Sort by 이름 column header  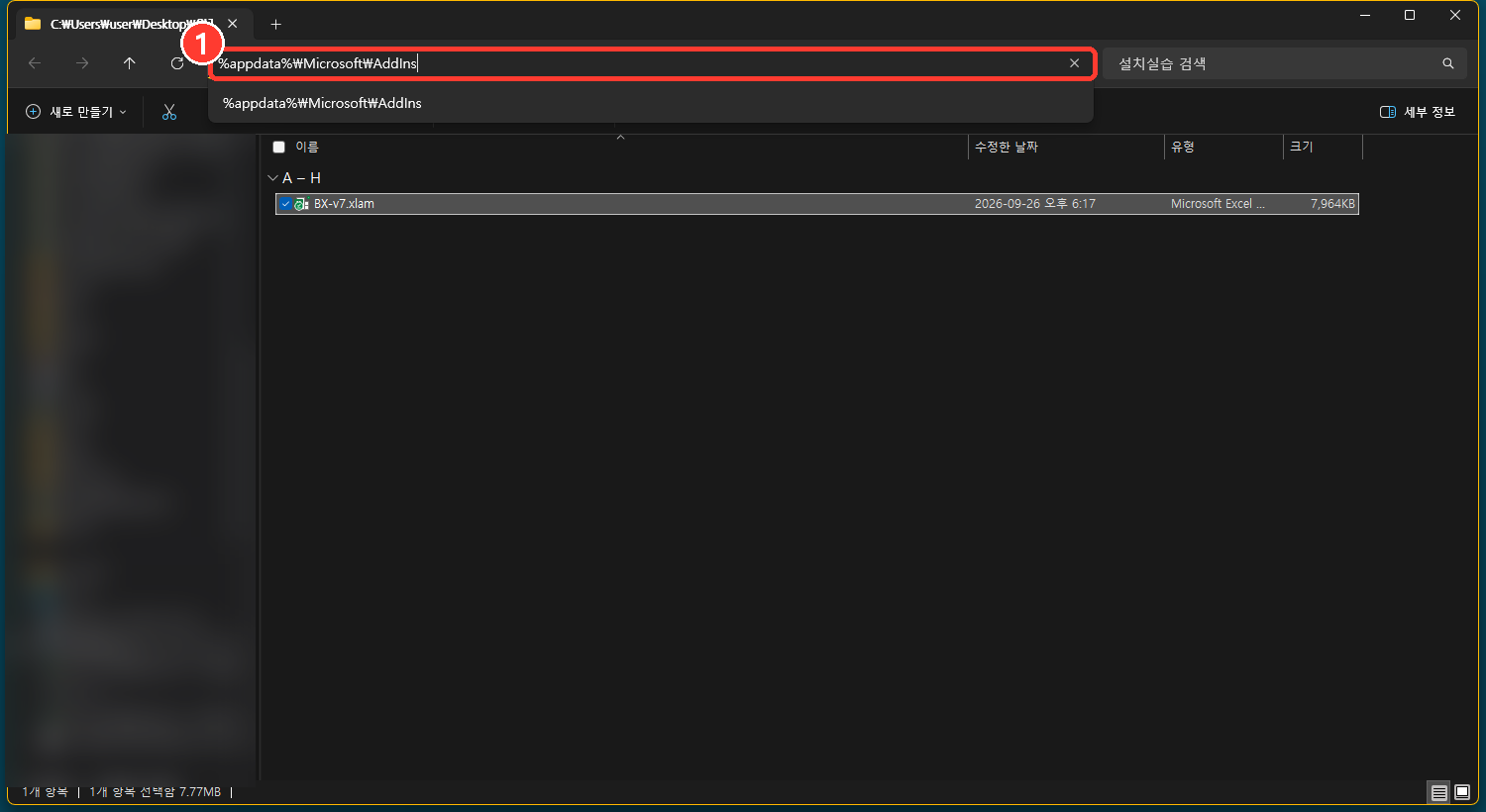(x=307, y=147)
